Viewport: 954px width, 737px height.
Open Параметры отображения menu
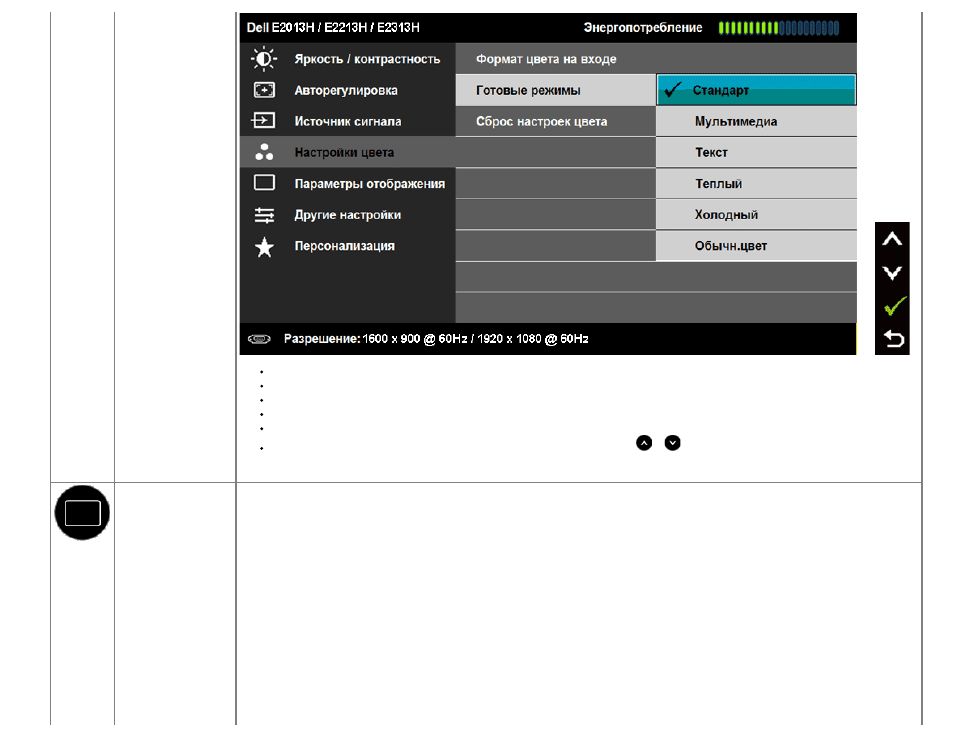point(347,183)
